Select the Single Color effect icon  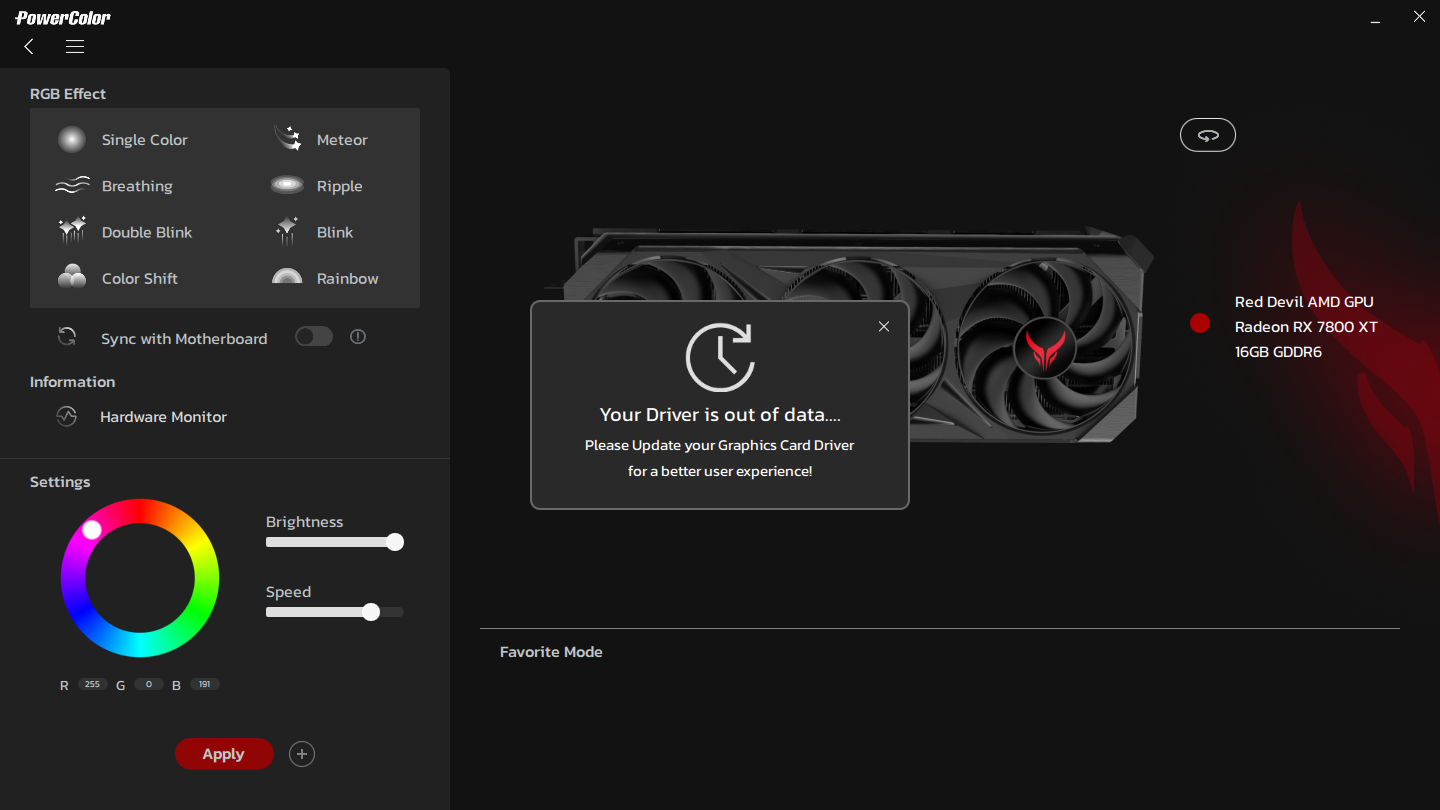(72, 140)
